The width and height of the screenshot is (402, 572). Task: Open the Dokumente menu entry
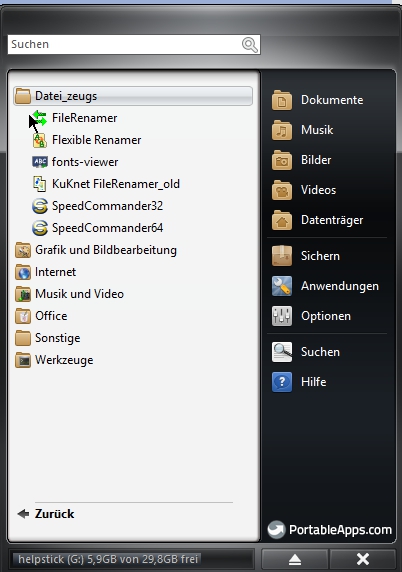pos(328,100)
